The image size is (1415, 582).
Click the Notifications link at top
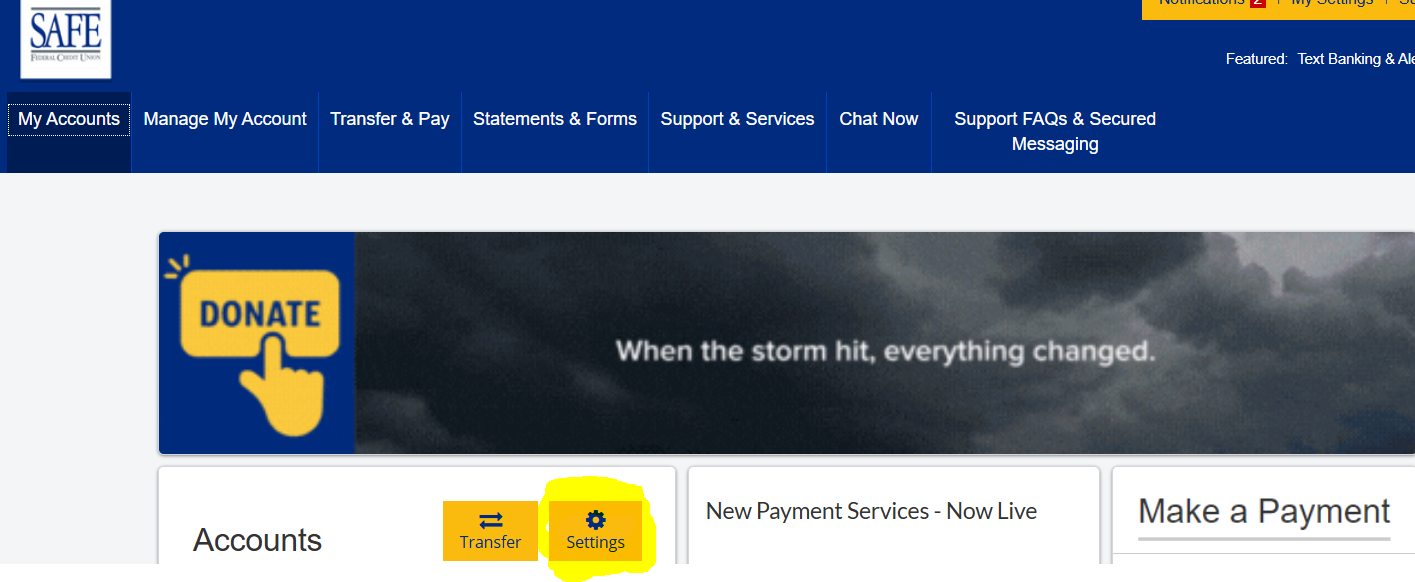[1201, 3]
